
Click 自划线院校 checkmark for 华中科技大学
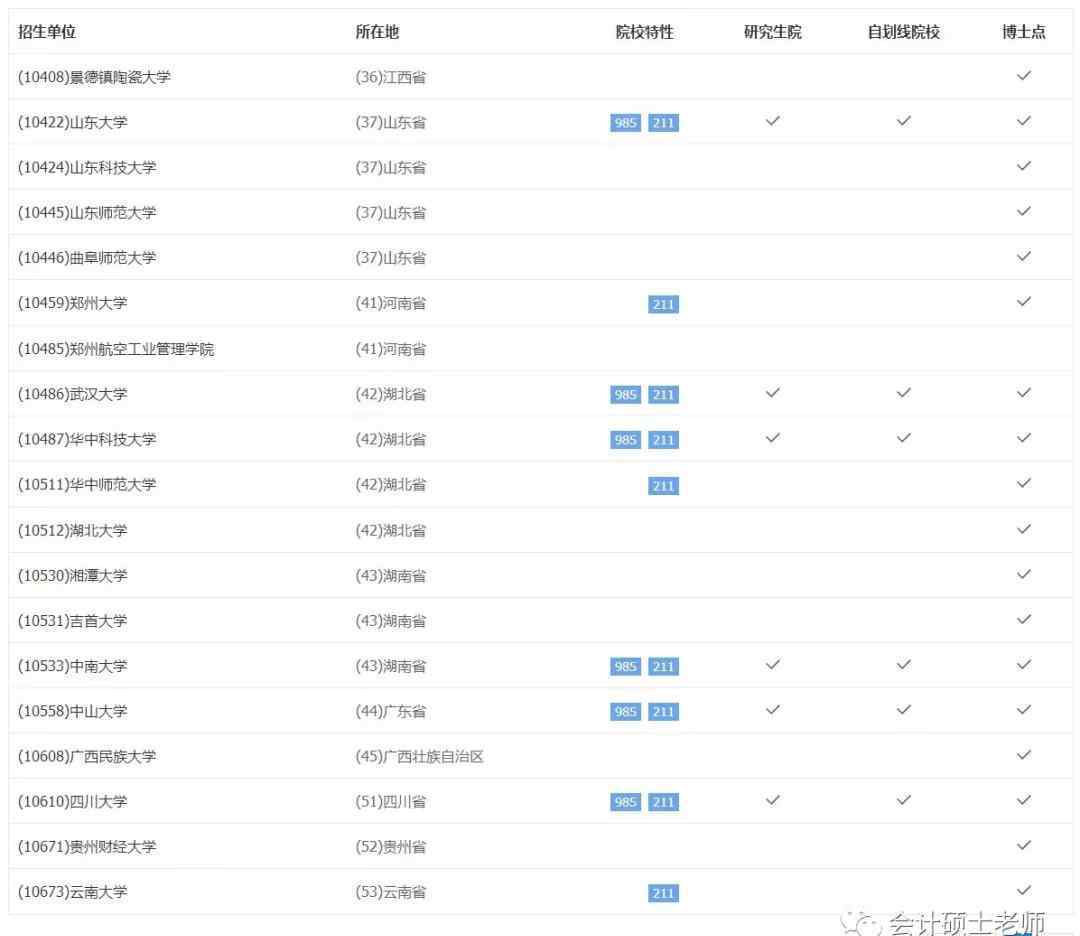pyautogui.click(x=904, y=438)
